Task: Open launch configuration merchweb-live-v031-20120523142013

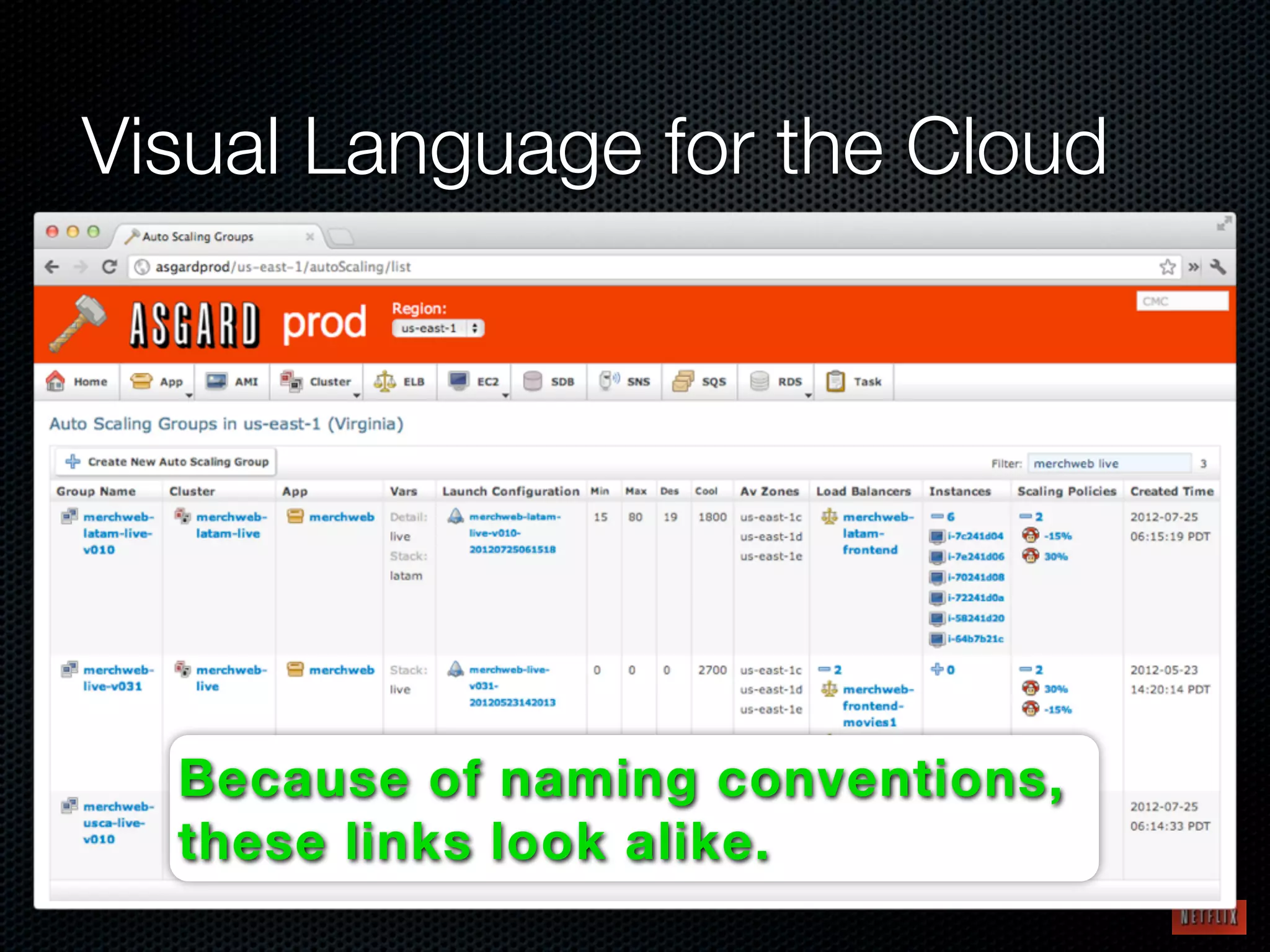Action: point(512,686)
